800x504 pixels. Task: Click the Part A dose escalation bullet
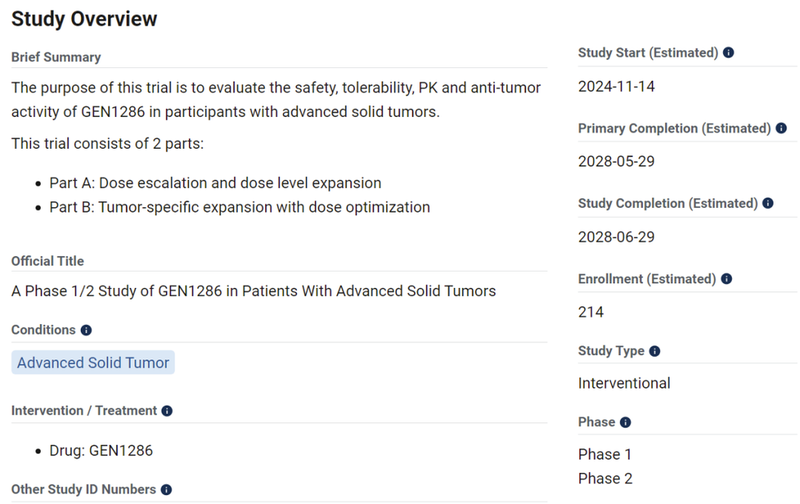point(215,183)
